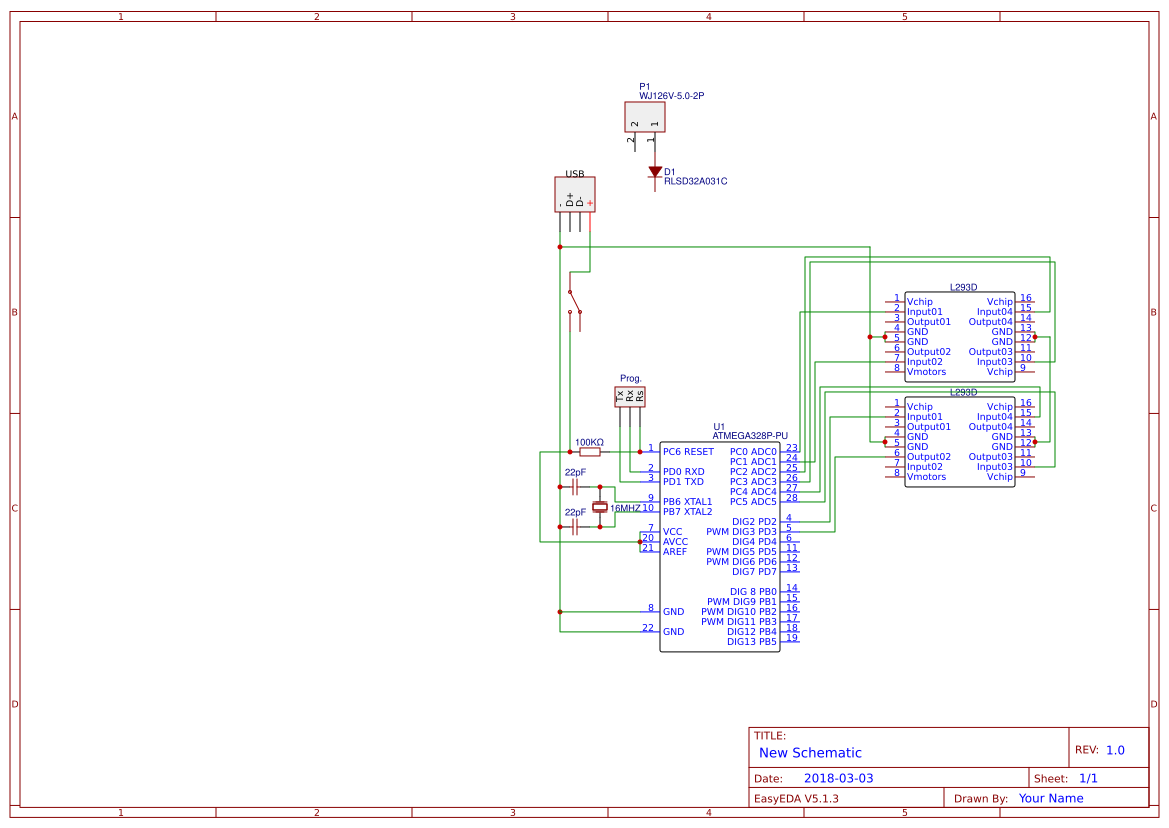The image size is (1169, 828).
Task: Select the top L293D driver chip
Action: pos(958,336)
